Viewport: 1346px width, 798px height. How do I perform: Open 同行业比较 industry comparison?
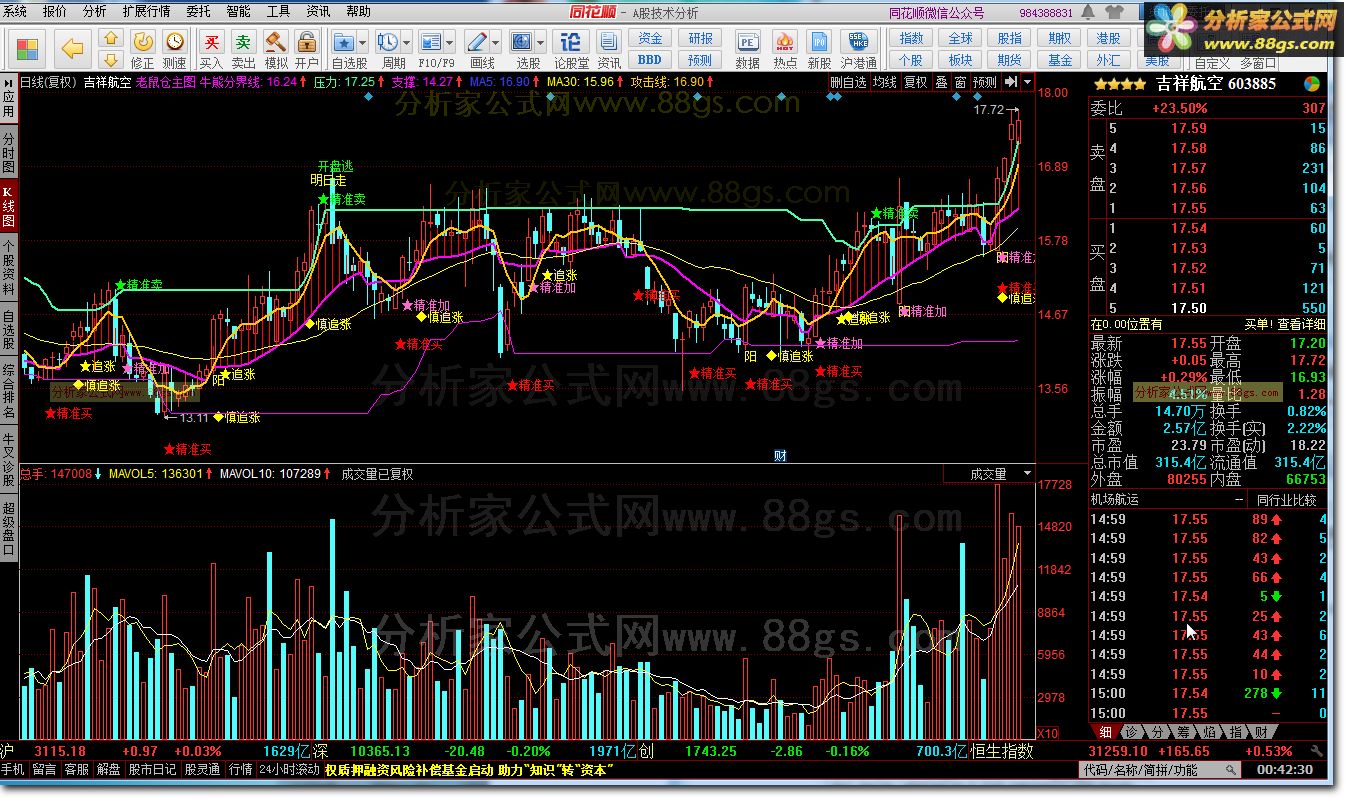pos(1286,499)
